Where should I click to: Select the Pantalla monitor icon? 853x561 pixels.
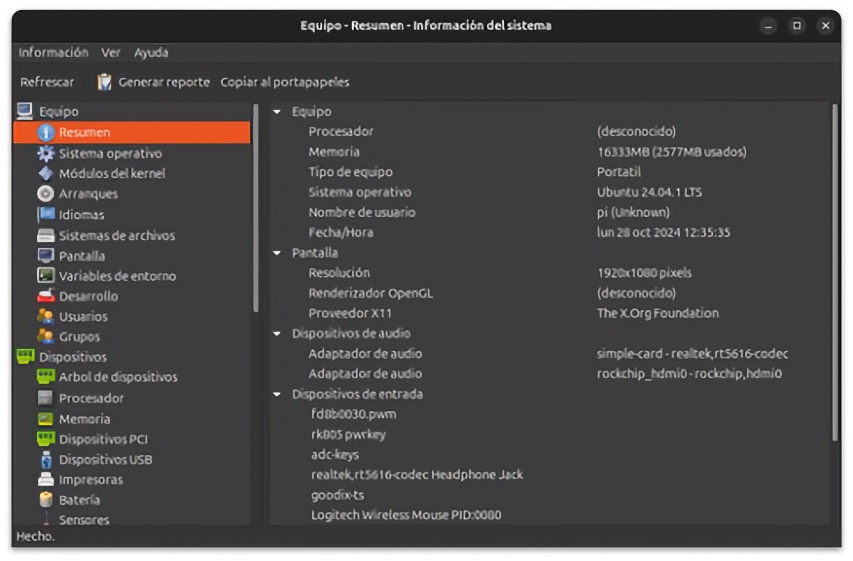(x=46, y=255)
